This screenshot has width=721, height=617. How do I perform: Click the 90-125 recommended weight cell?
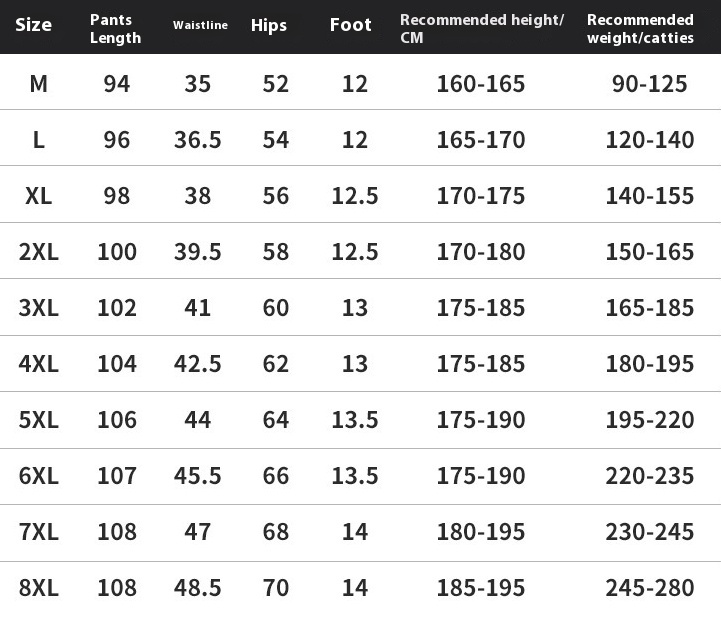[649, 84]
